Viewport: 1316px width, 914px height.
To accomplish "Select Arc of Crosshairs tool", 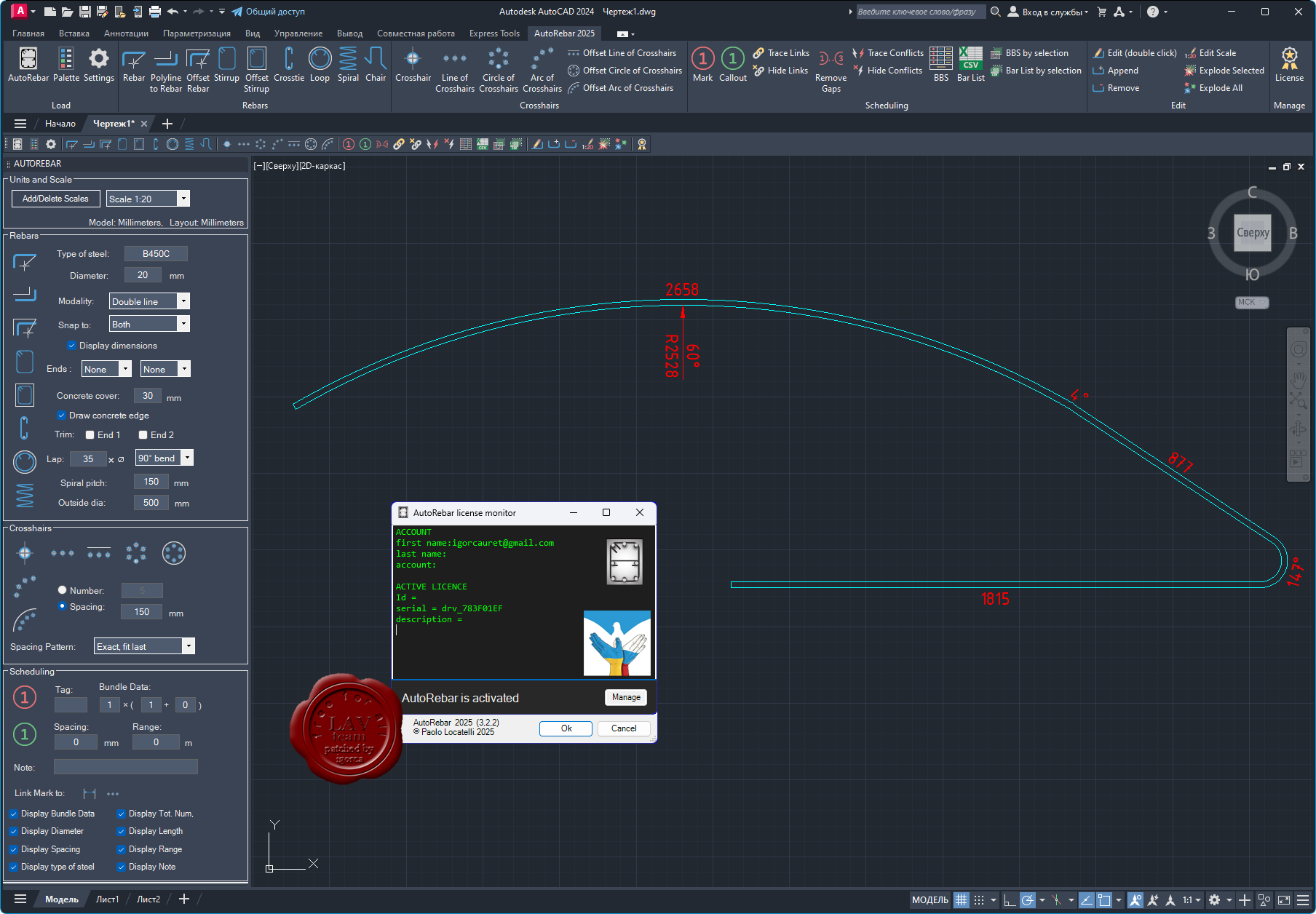I will point(542,70).
